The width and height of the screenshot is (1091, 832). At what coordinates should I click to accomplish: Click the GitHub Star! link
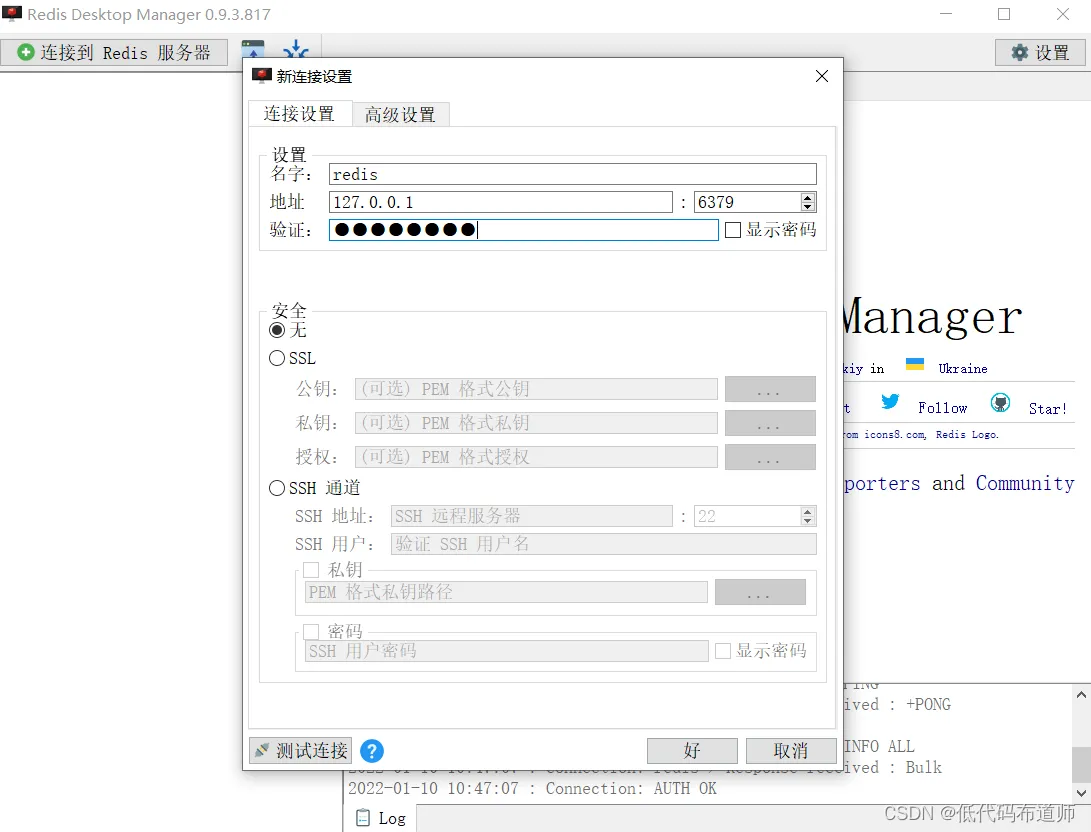tap(1048, 409)
